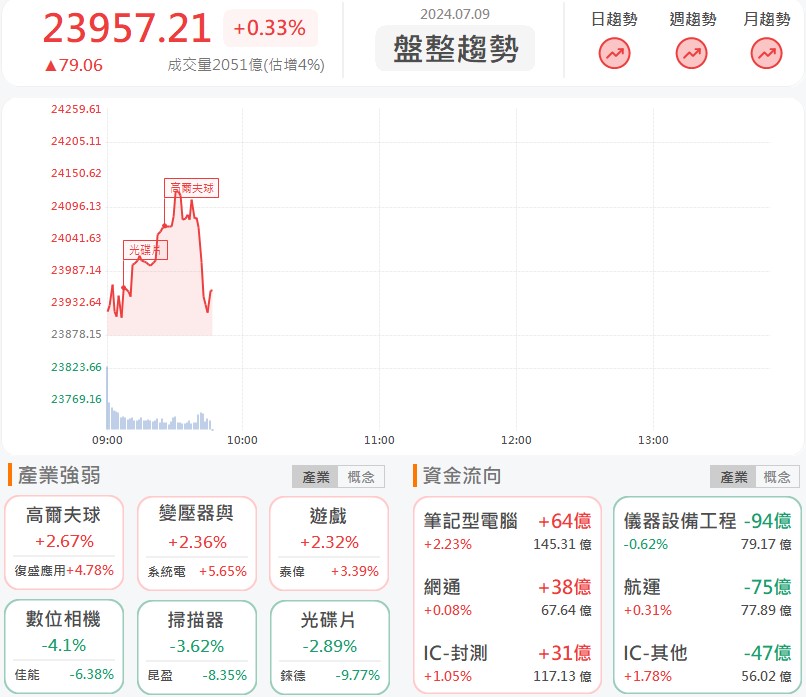Click the 23878.15 y-axis label

pos(76,334)
